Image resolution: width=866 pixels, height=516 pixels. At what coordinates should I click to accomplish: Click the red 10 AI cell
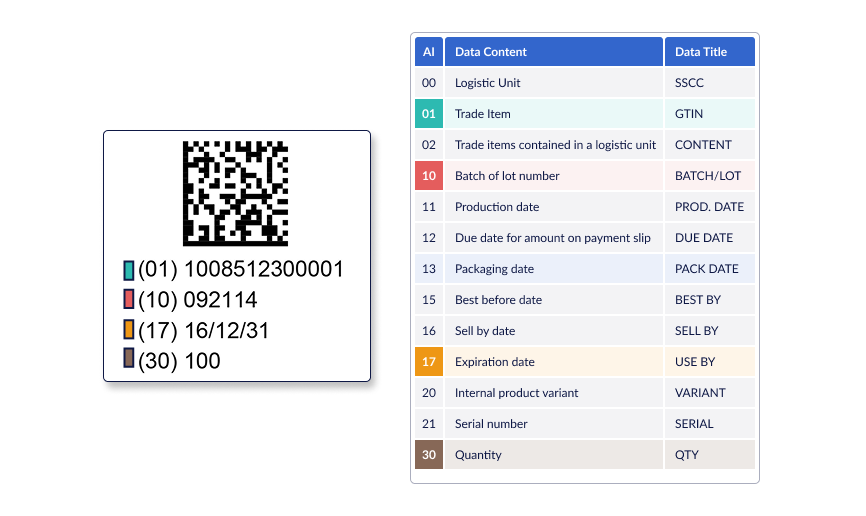point(429,176)
